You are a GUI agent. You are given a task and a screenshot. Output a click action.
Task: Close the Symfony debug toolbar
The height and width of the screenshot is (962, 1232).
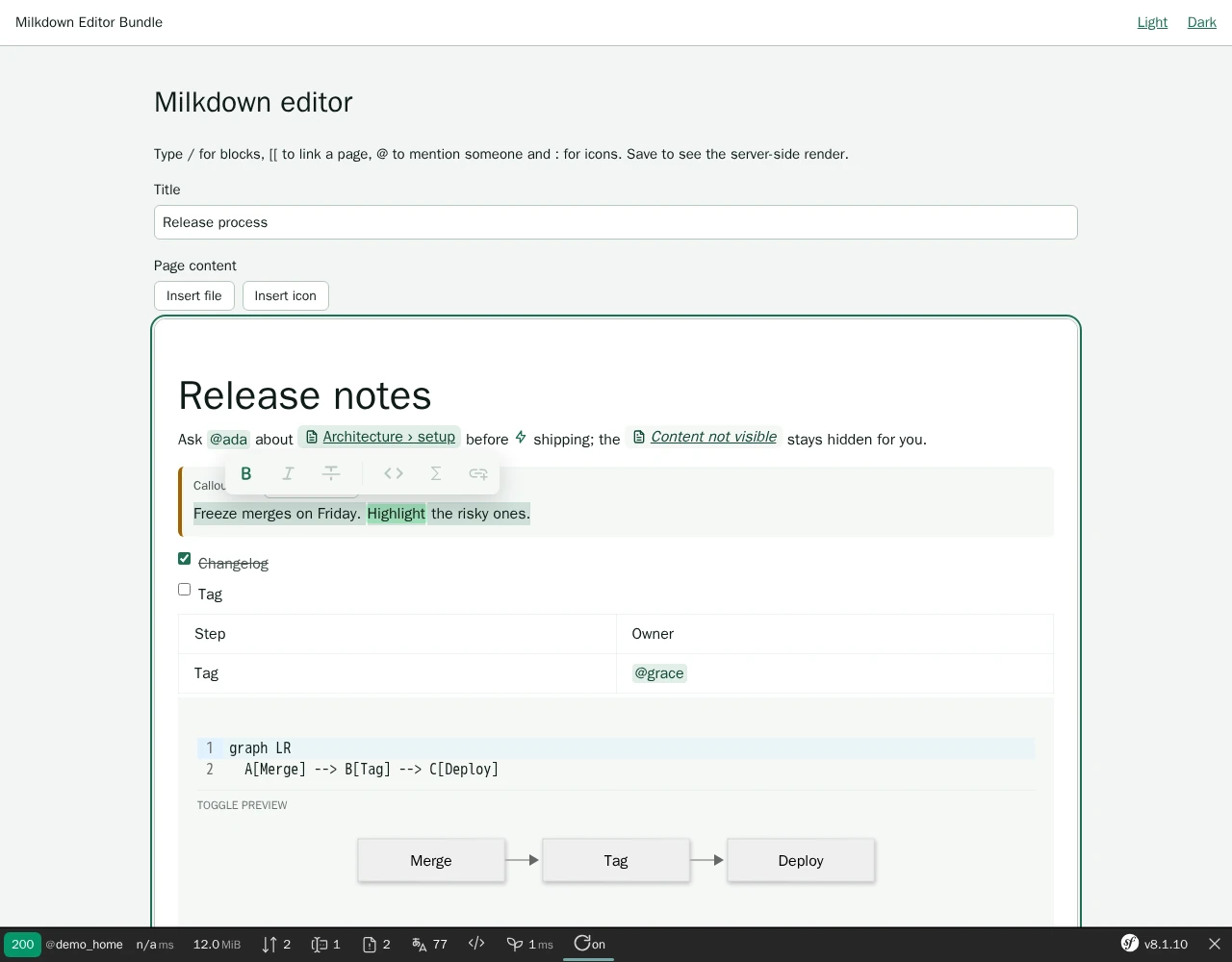(1215, 944)
